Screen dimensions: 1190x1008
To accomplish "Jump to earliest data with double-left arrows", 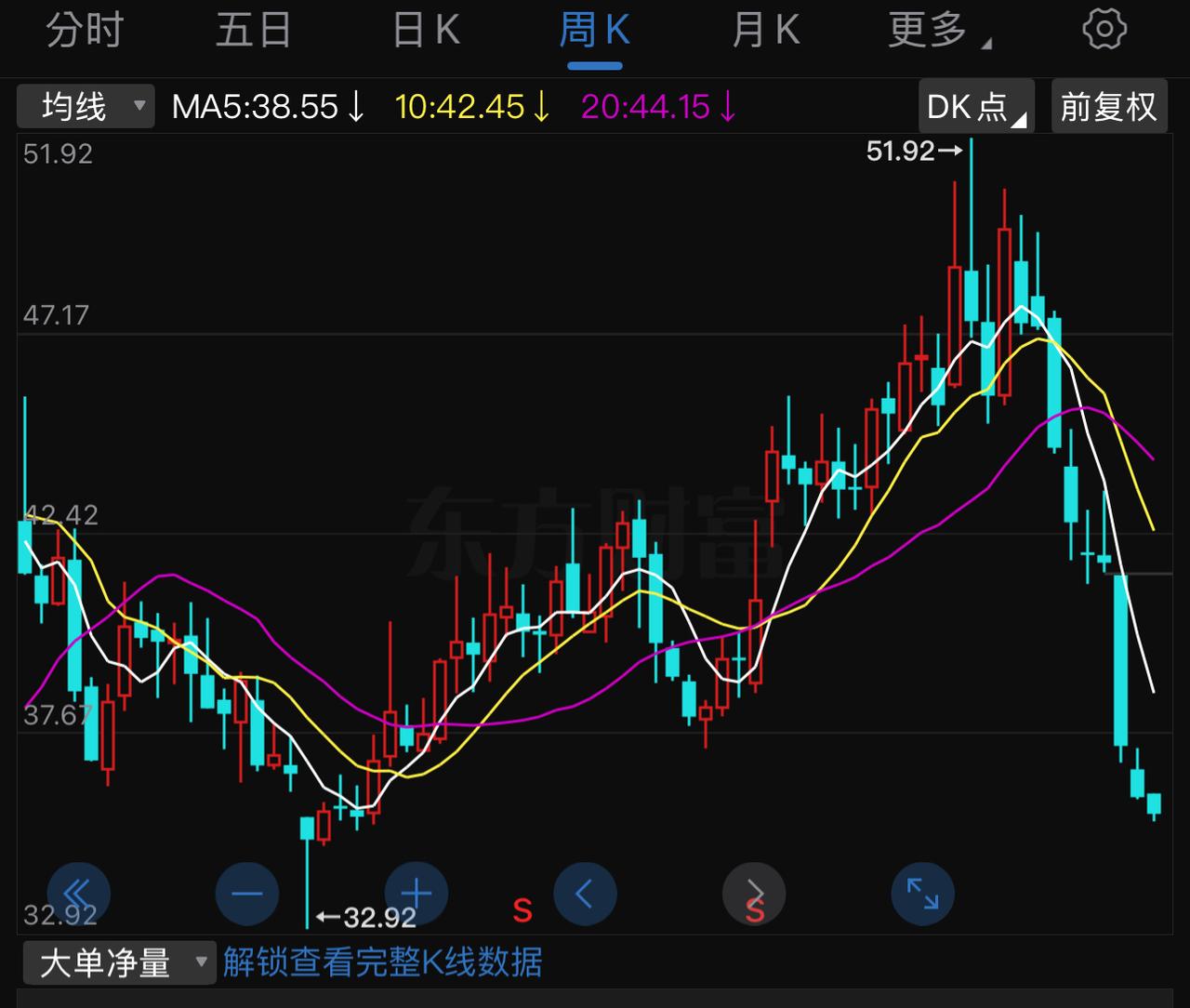I will (x=78, y=895).
